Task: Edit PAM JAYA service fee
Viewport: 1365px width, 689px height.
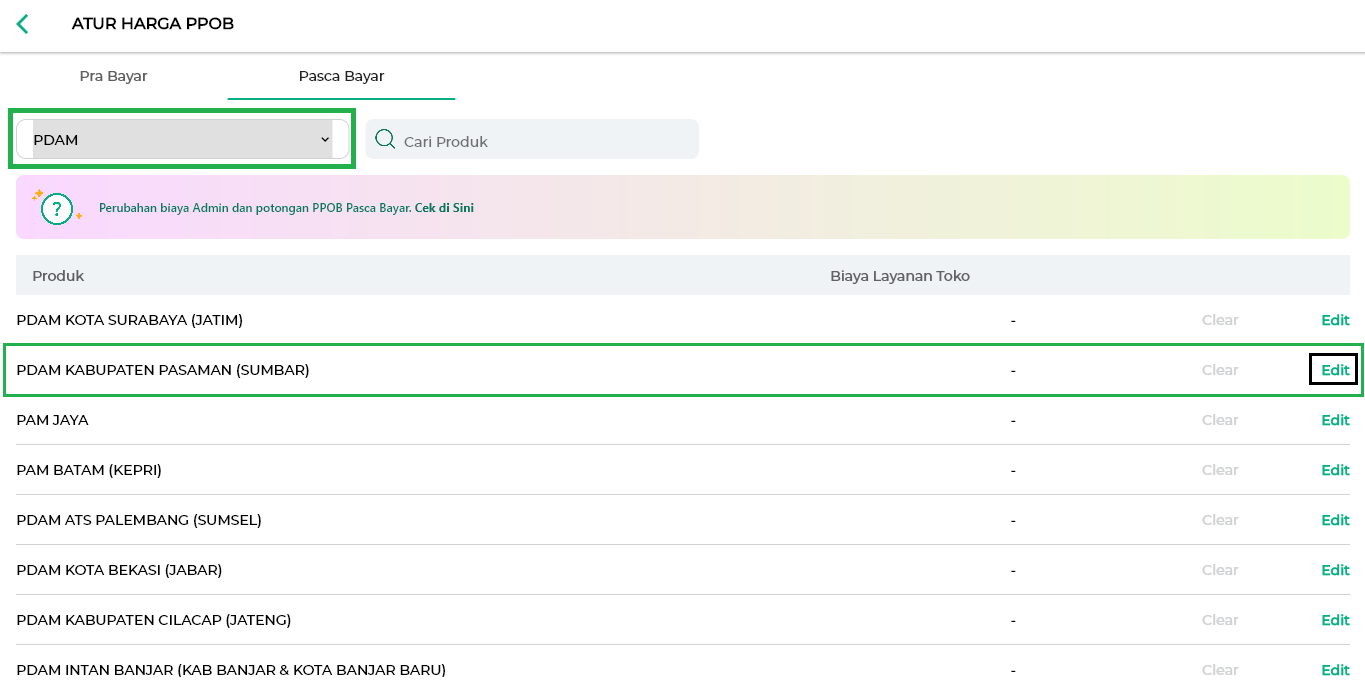Action: [x=1335, y=420]
